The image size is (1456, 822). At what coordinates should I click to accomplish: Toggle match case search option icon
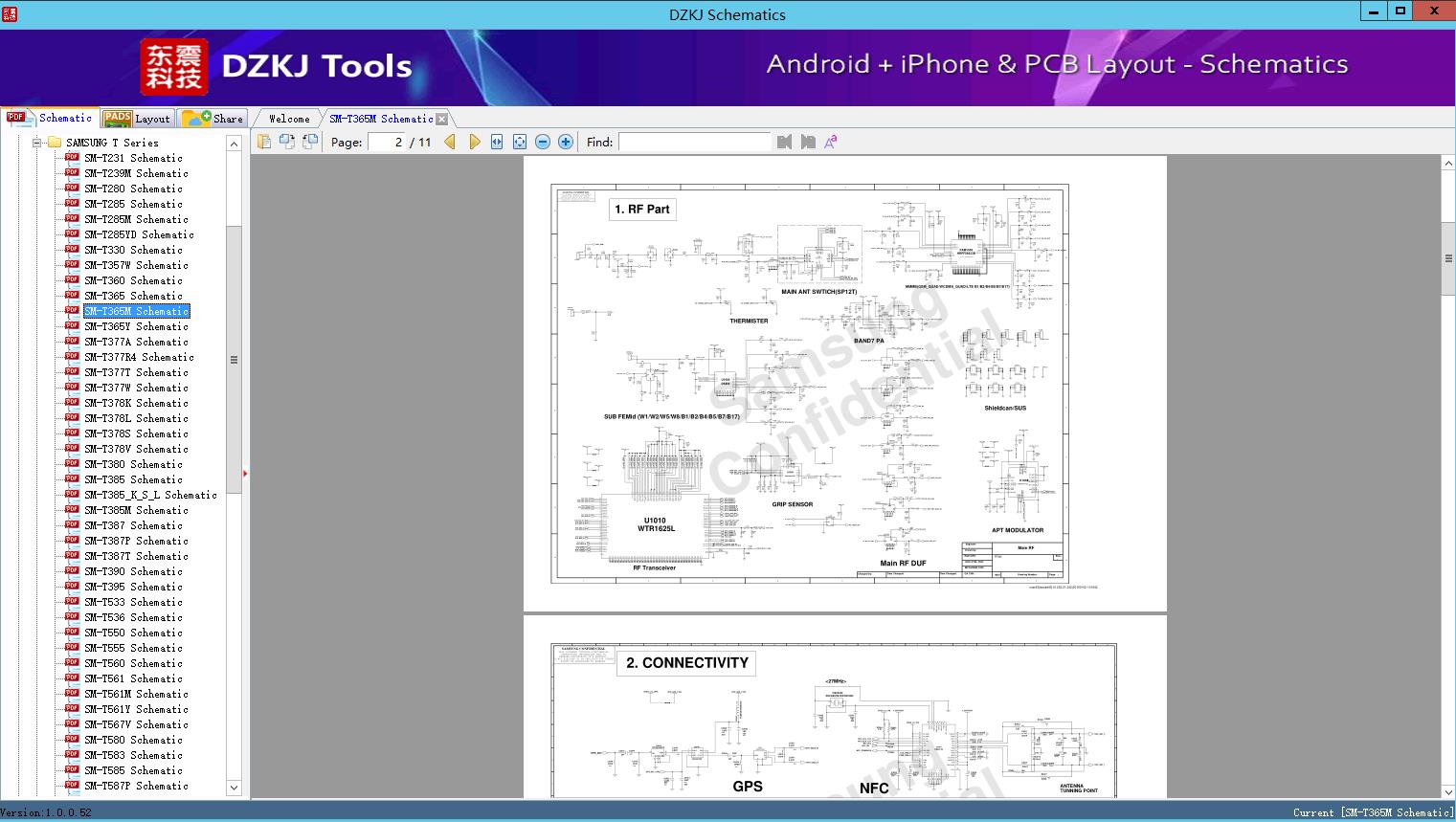831,142
